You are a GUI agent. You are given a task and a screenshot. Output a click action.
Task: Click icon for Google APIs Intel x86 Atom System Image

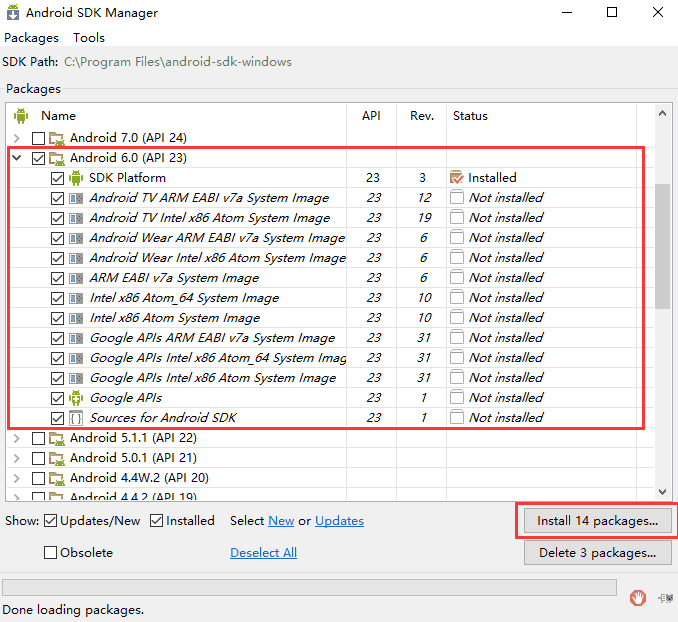tap(76, 378)
